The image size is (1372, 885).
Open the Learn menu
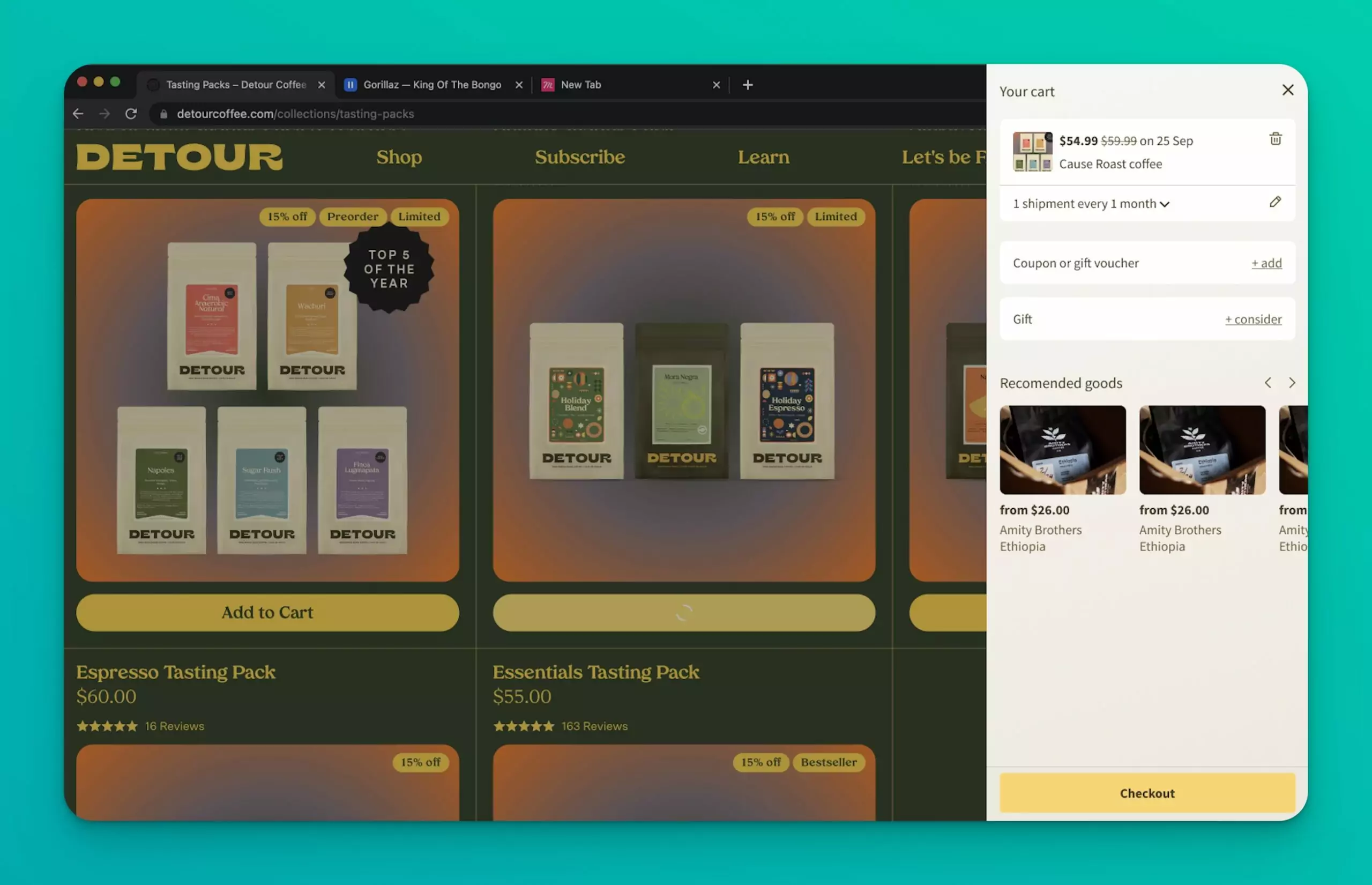click(763, 157)
